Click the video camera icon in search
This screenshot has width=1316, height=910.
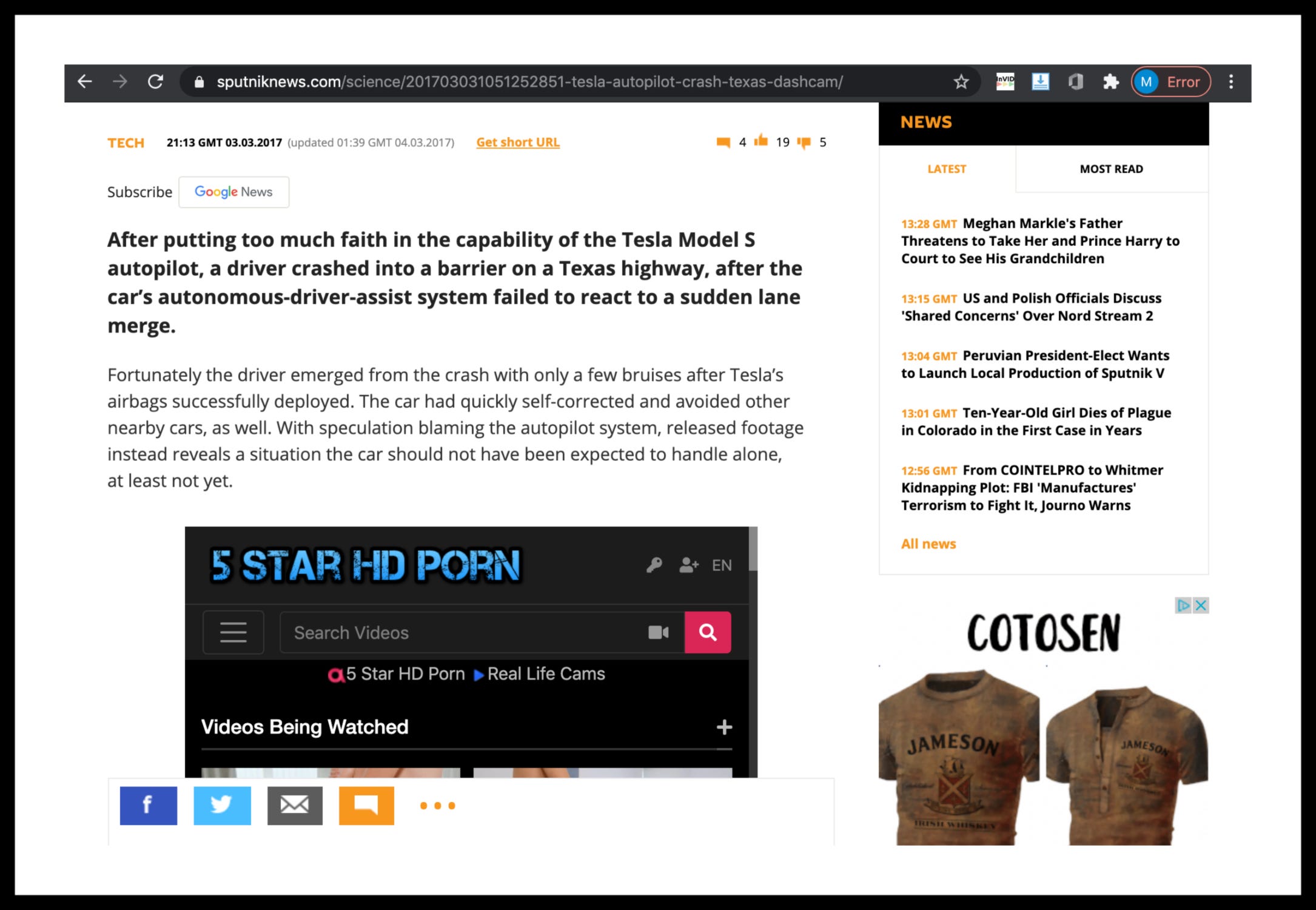click(659, 633)
